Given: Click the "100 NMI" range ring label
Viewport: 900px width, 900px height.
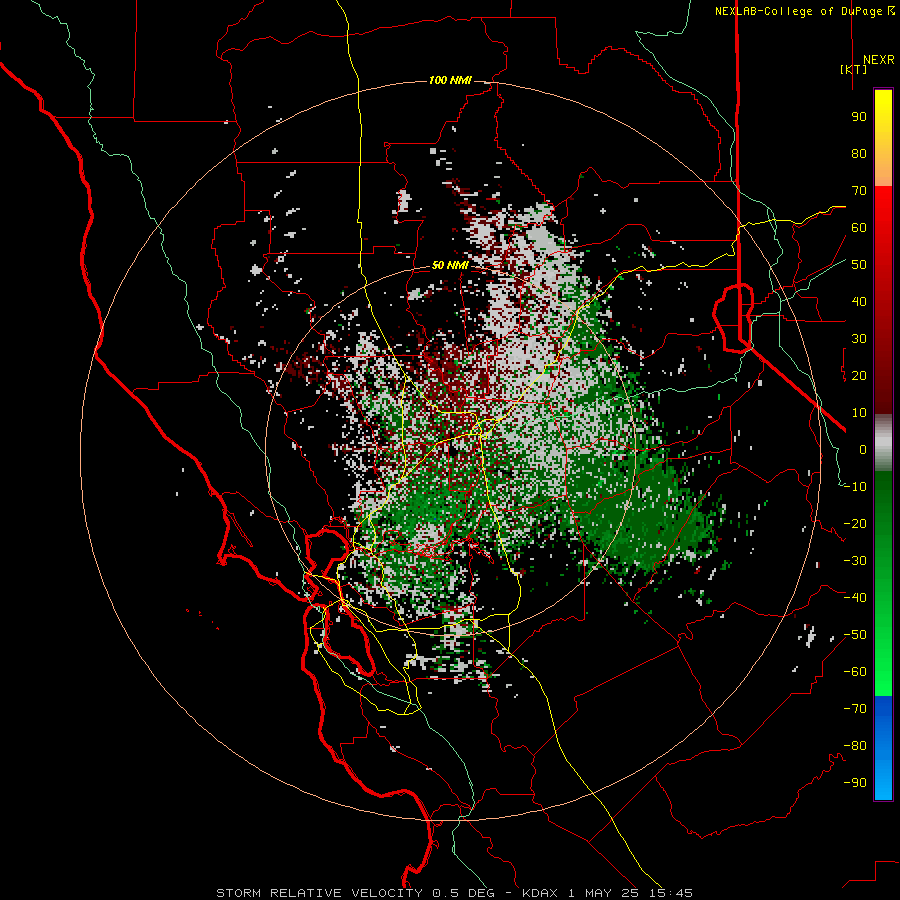Looking at the screenshot, I should [450, 80].
